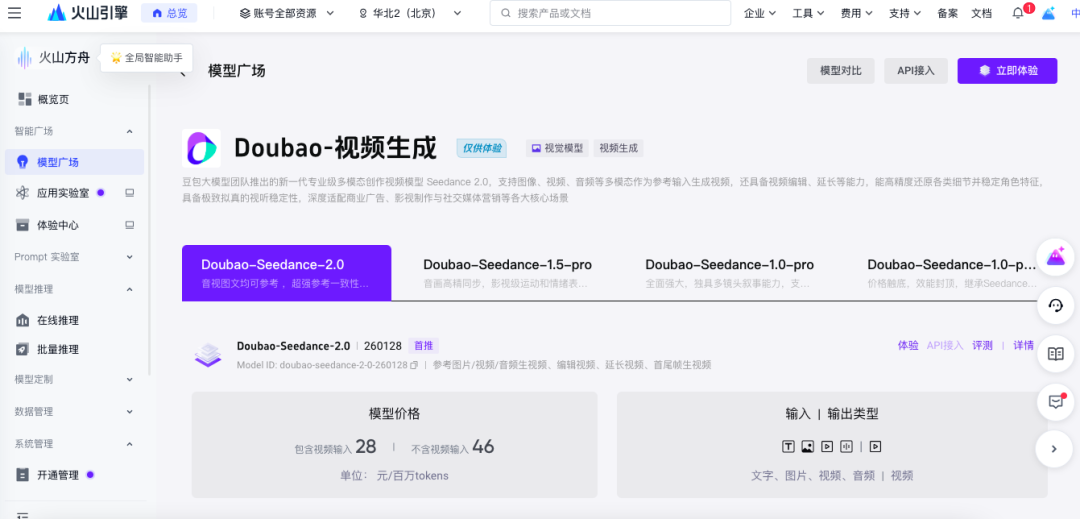Viewport: 1080px width, 519px height.
Task: Copy the Model ID with copy icon
Action: 414,365
